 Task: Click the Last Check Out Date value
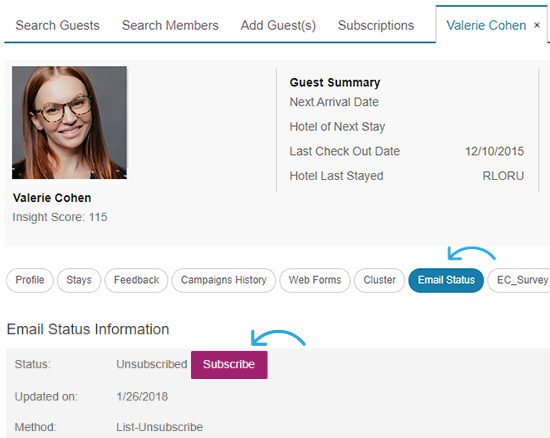coord(494,151)
